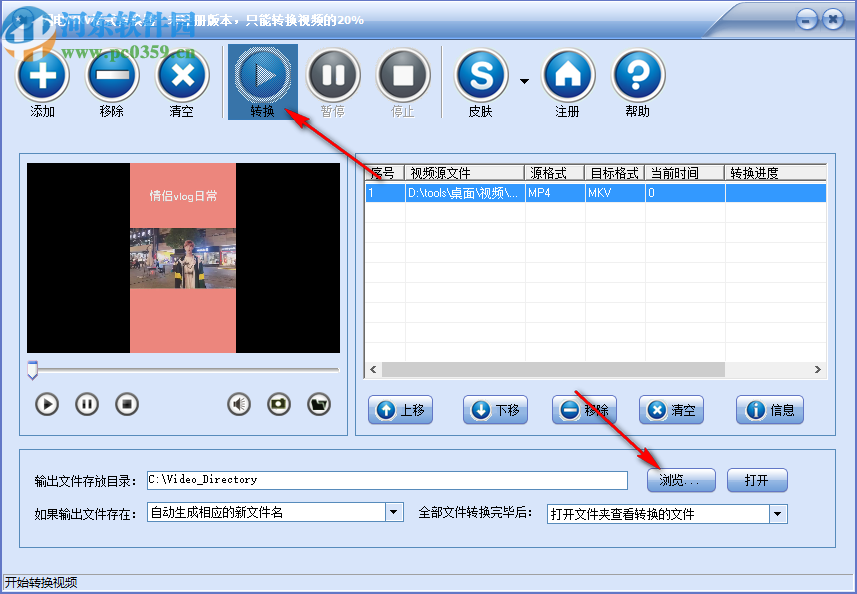This screenshot has width=857, height=594.
Task: Click the 转换进度 column header
Action: click(x=776, y=173)
